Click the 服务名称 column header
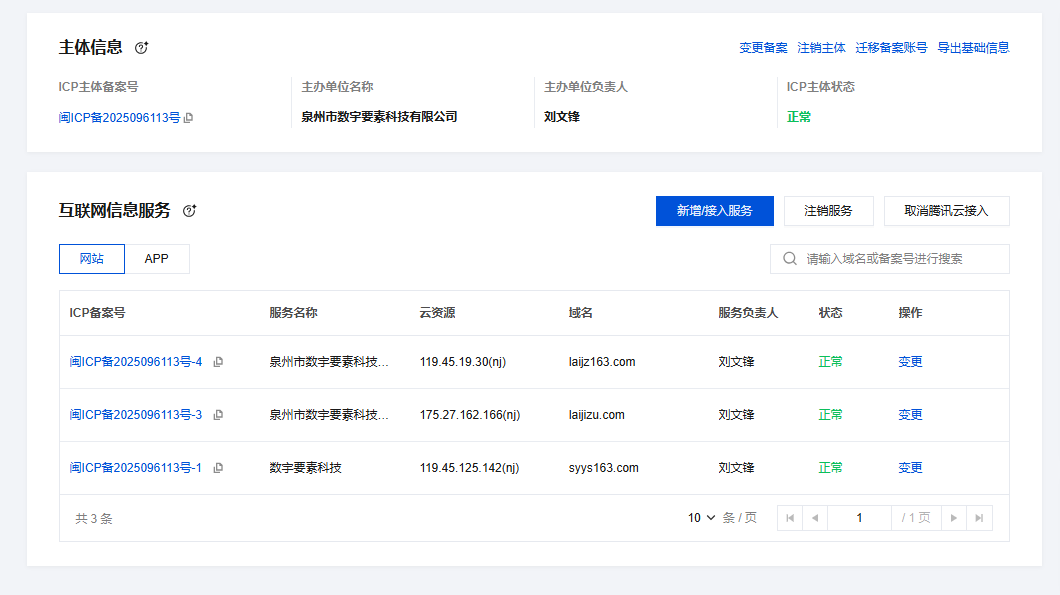Viewport: 1060px width, 595px height. click(293, 313)
